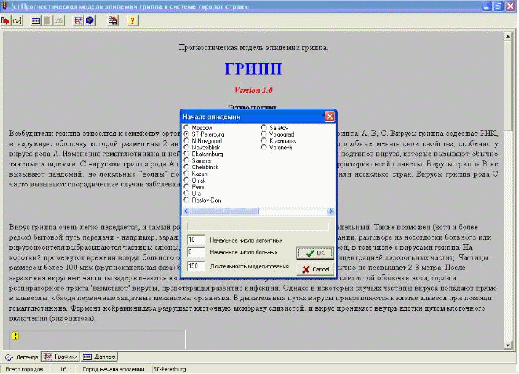Click the Cancel button with red X
Image resolution: width=519 pixels, height=374 pixels.
(x=315, y=269)
